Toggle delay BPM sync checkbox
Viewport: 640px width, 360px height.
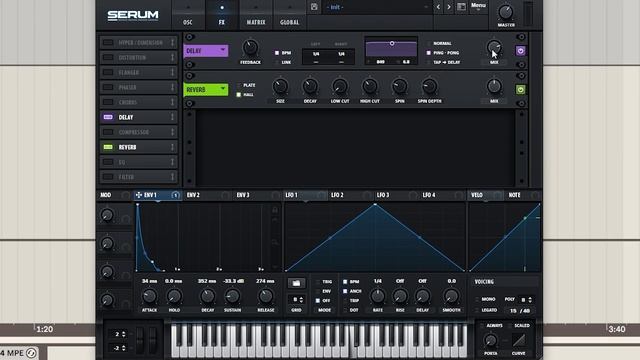point(277,53)
